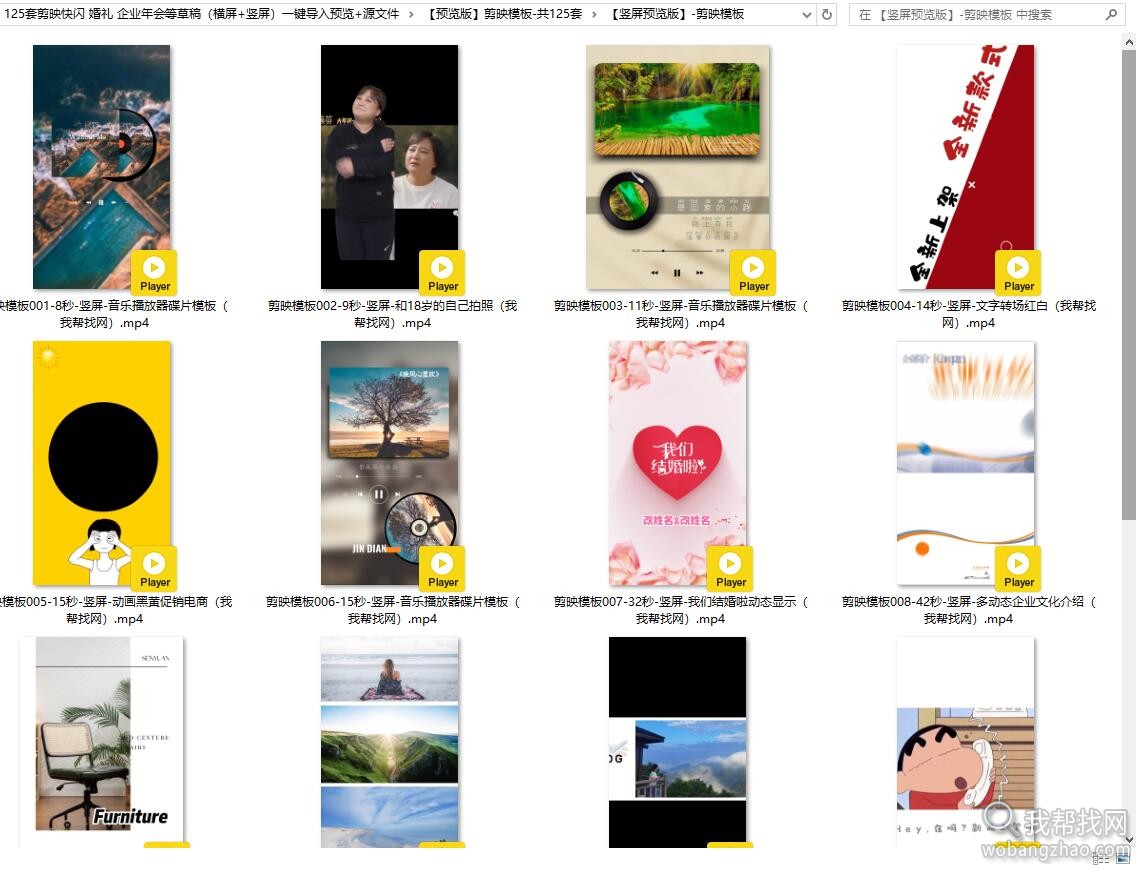Screen dimensions: 1136x869
Task: Click the scrollbar up arrow at top right
Action: (1129, 41)
